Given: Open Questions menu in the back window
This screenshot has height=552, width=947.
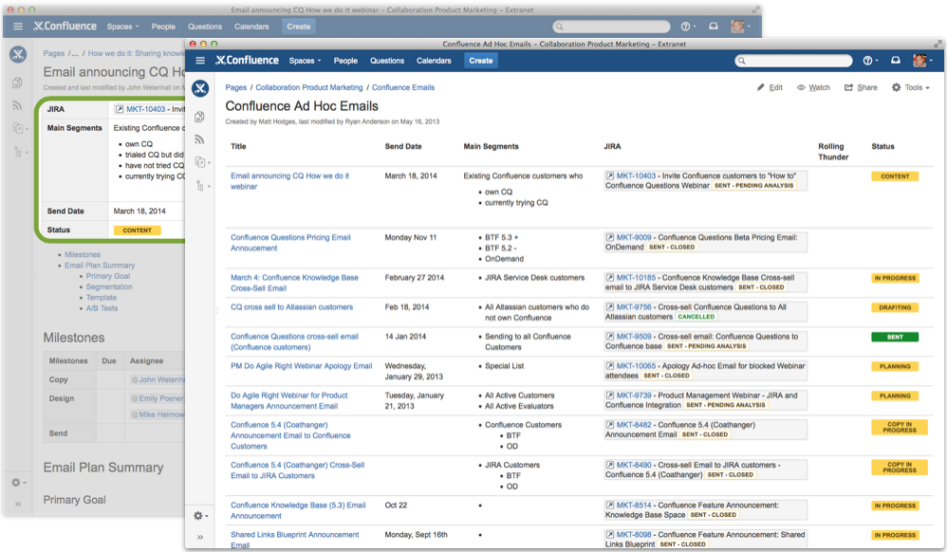Looking at the screenshot, I should (205, 27).
